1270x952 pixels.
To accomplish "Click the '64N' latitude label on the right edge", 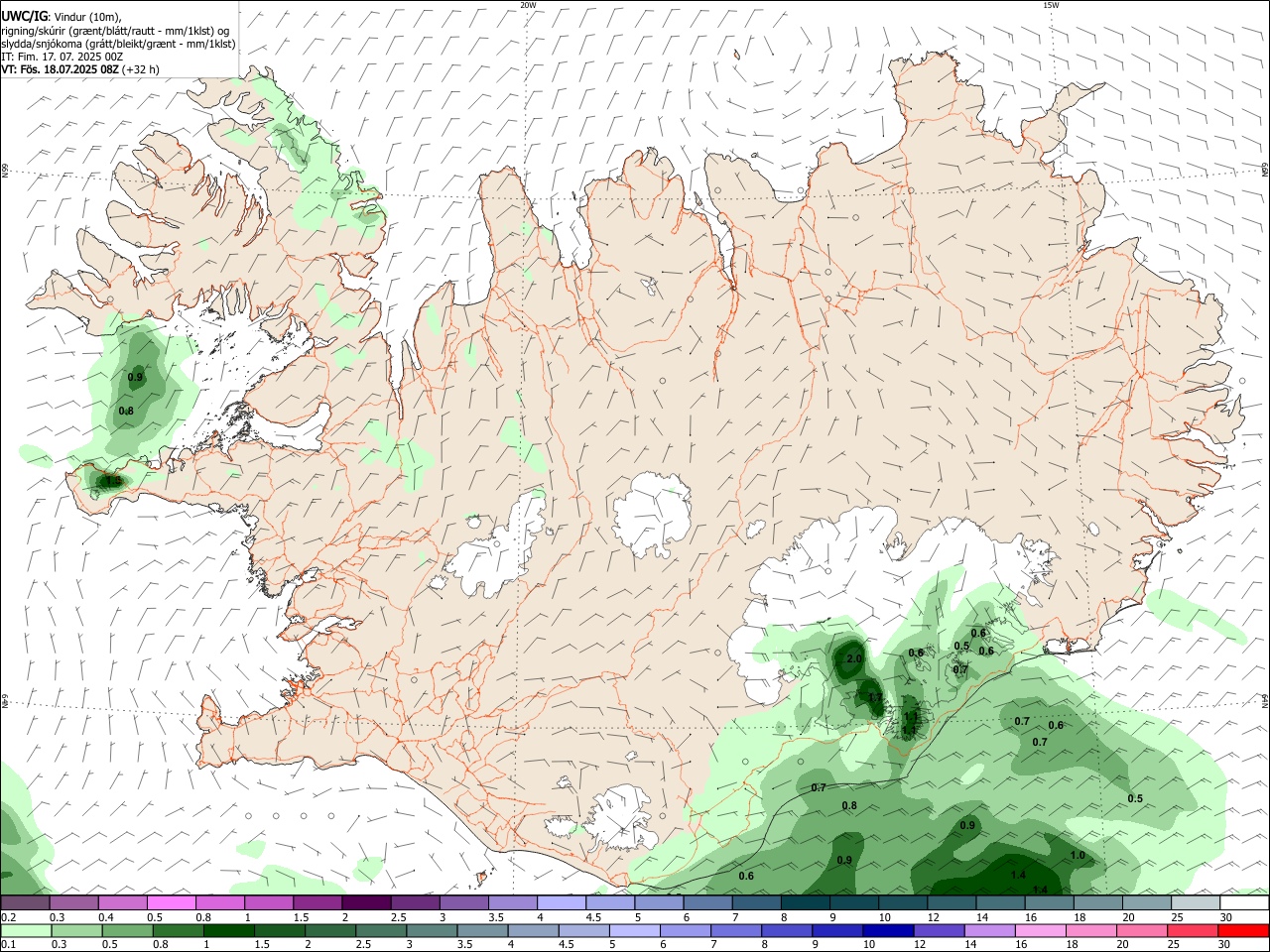I will 1265,700.
